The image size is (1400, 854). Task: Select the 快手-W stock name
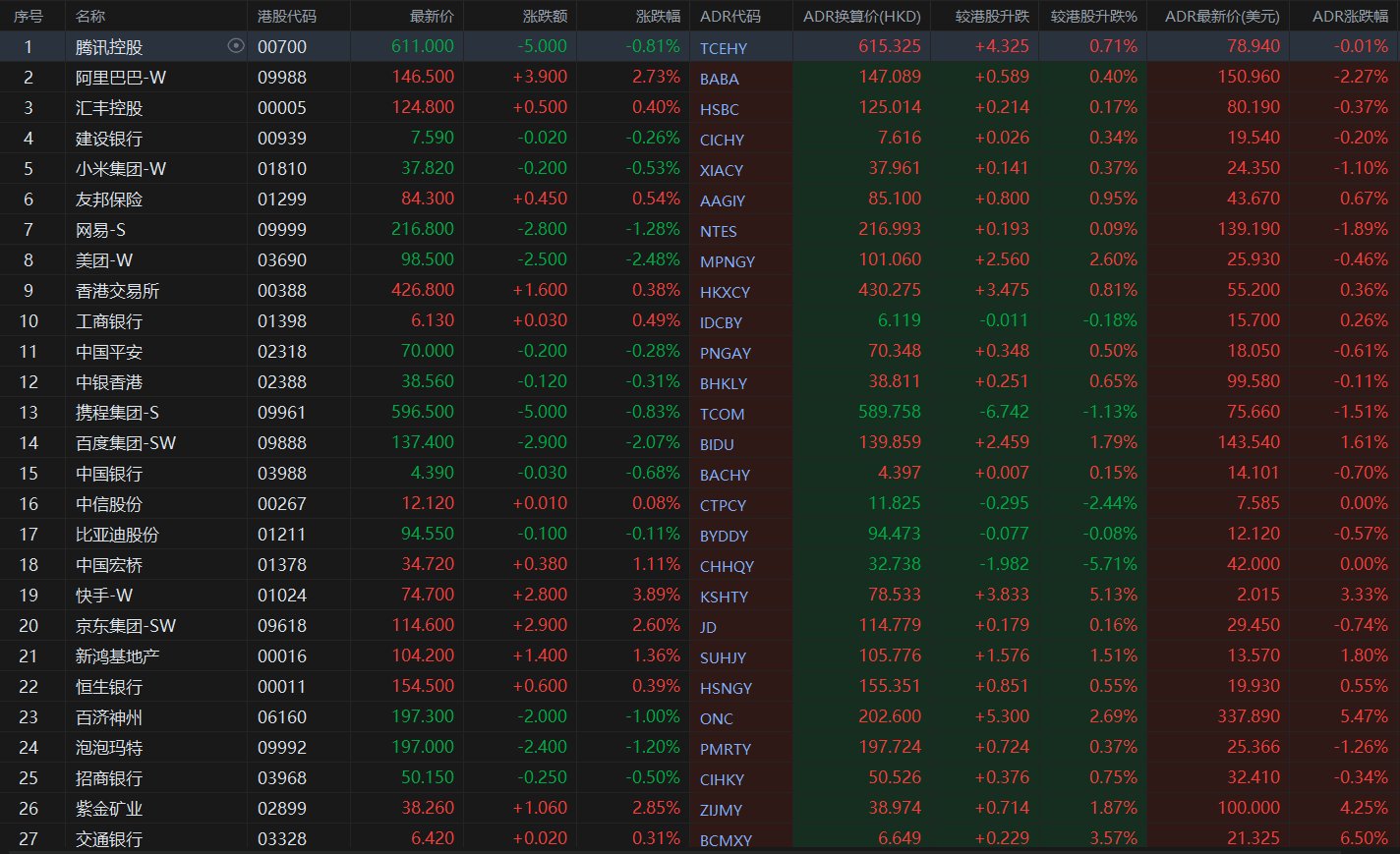coord(104,596)
